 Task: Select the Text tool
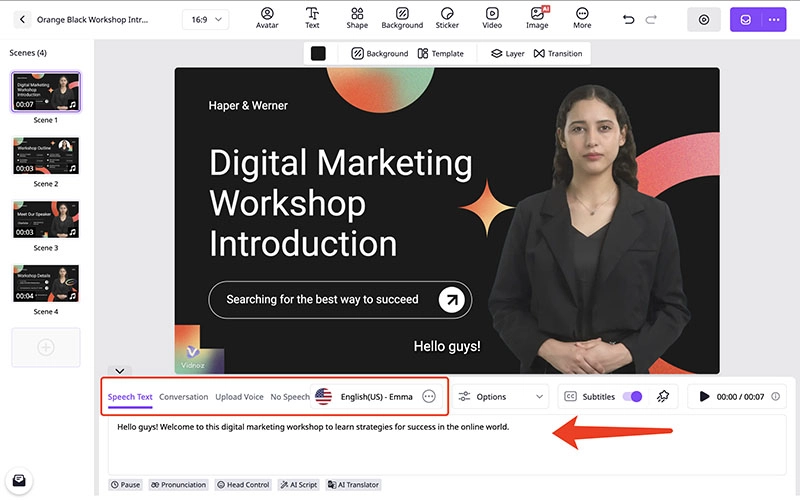click(x=313, y=18)
